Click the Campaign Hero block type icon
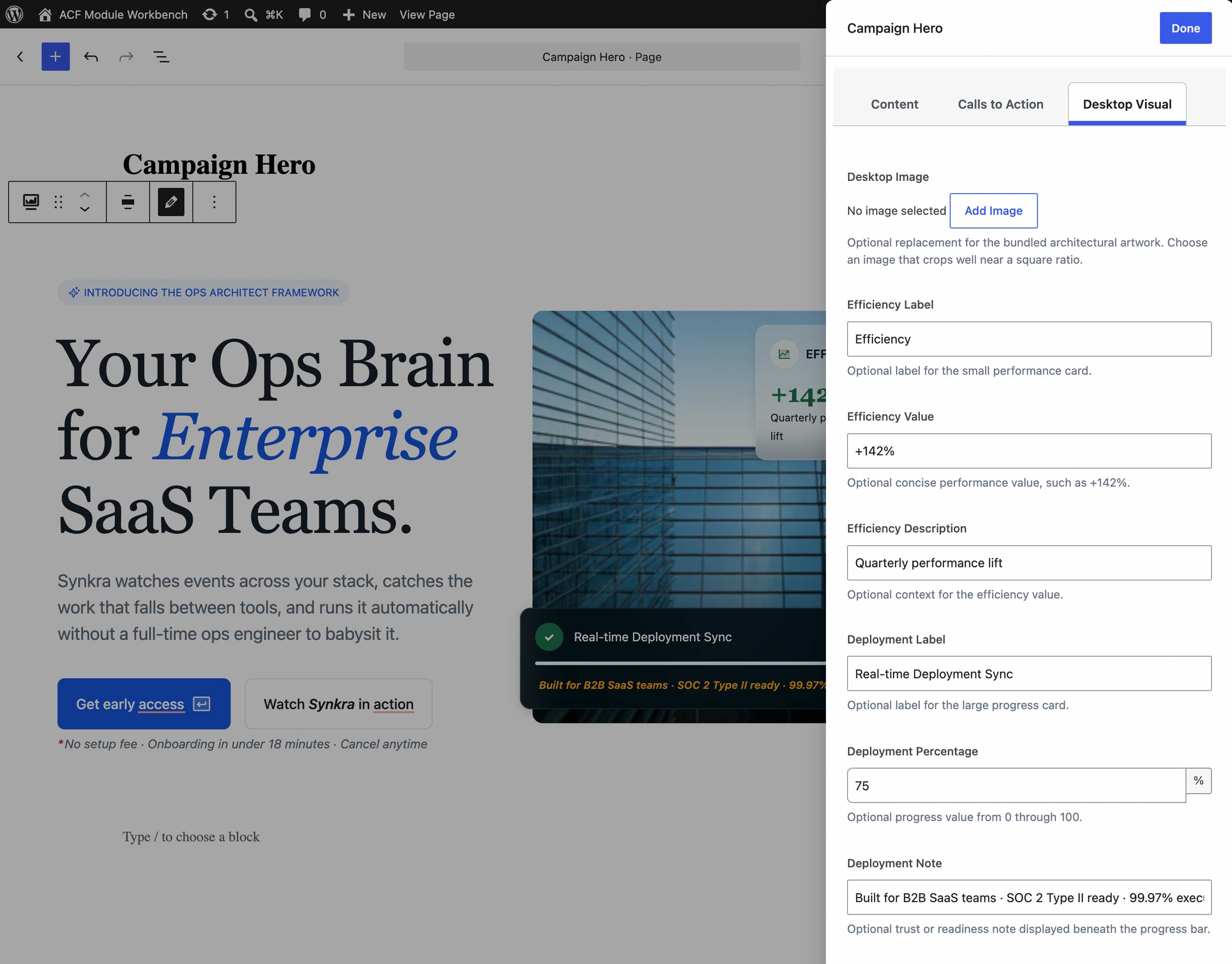The height and width of the screenshot is (964, 1232). pos(31,202)
